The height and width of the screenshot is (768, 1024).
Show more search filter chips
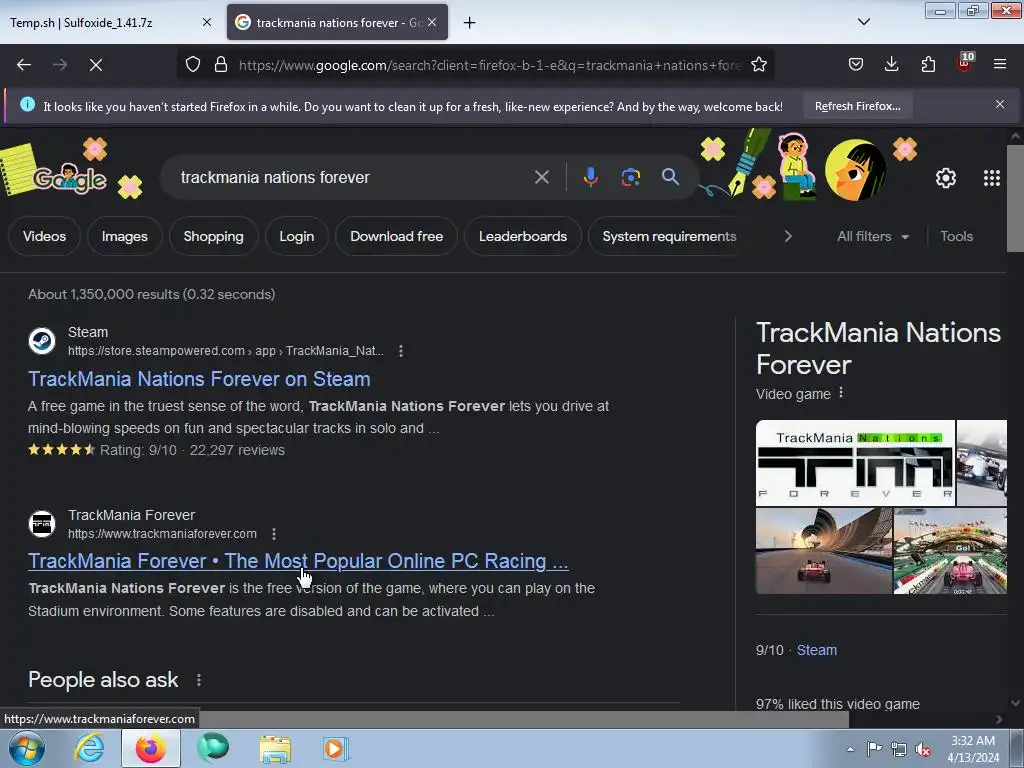click(788, 236)
